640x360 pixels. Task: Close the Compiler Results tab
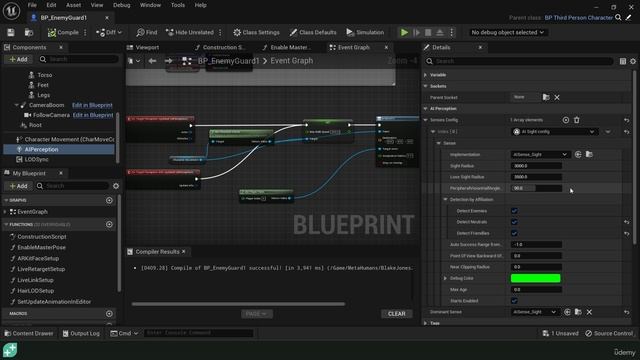coord(184,251)
